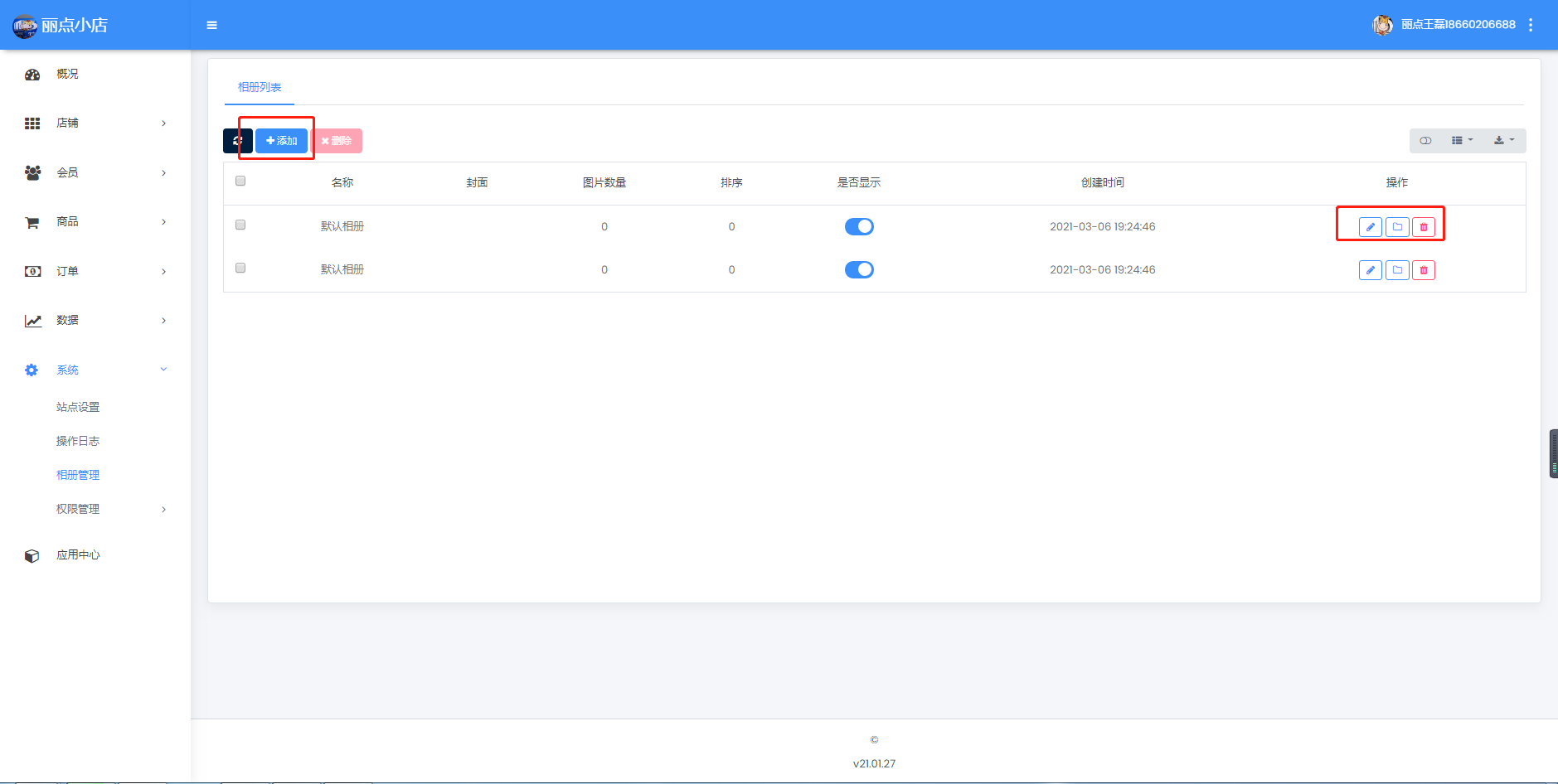Open the columns list dropdown
This screenshot has width=1558, height=784.
[x=1462, y=141]
